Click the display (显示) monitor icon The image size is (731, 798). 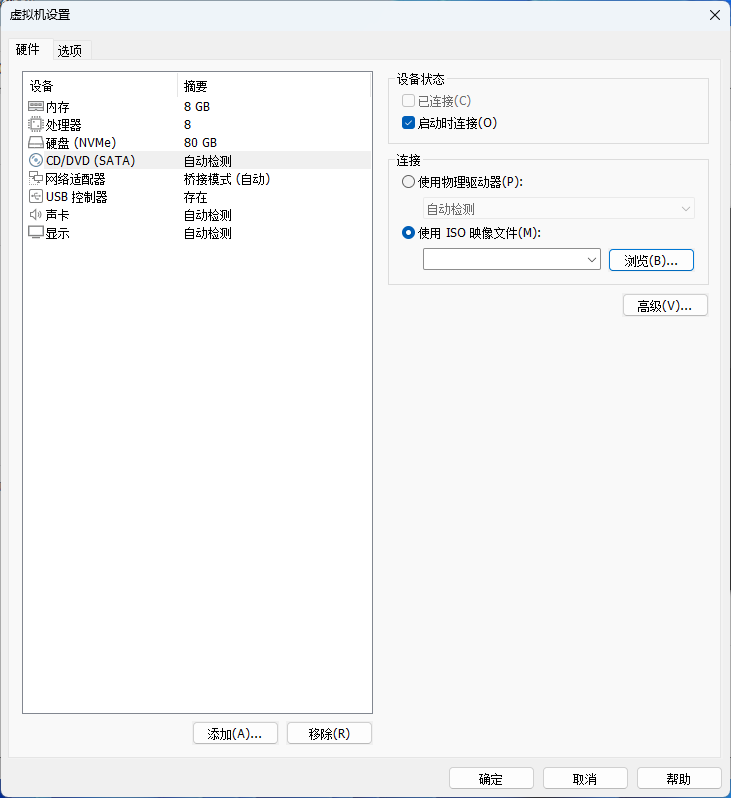tap(36, 233)
